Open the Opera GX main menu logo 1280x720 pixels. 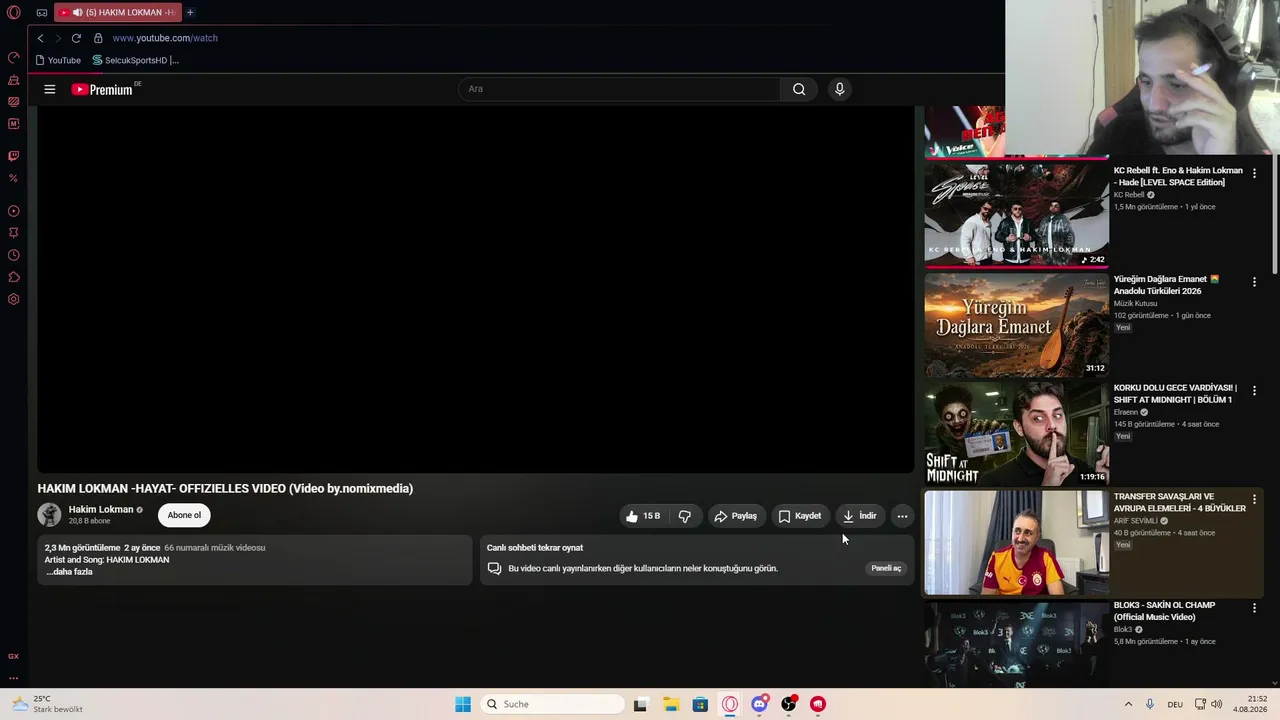pyautogui.click(x=14, y=13)
